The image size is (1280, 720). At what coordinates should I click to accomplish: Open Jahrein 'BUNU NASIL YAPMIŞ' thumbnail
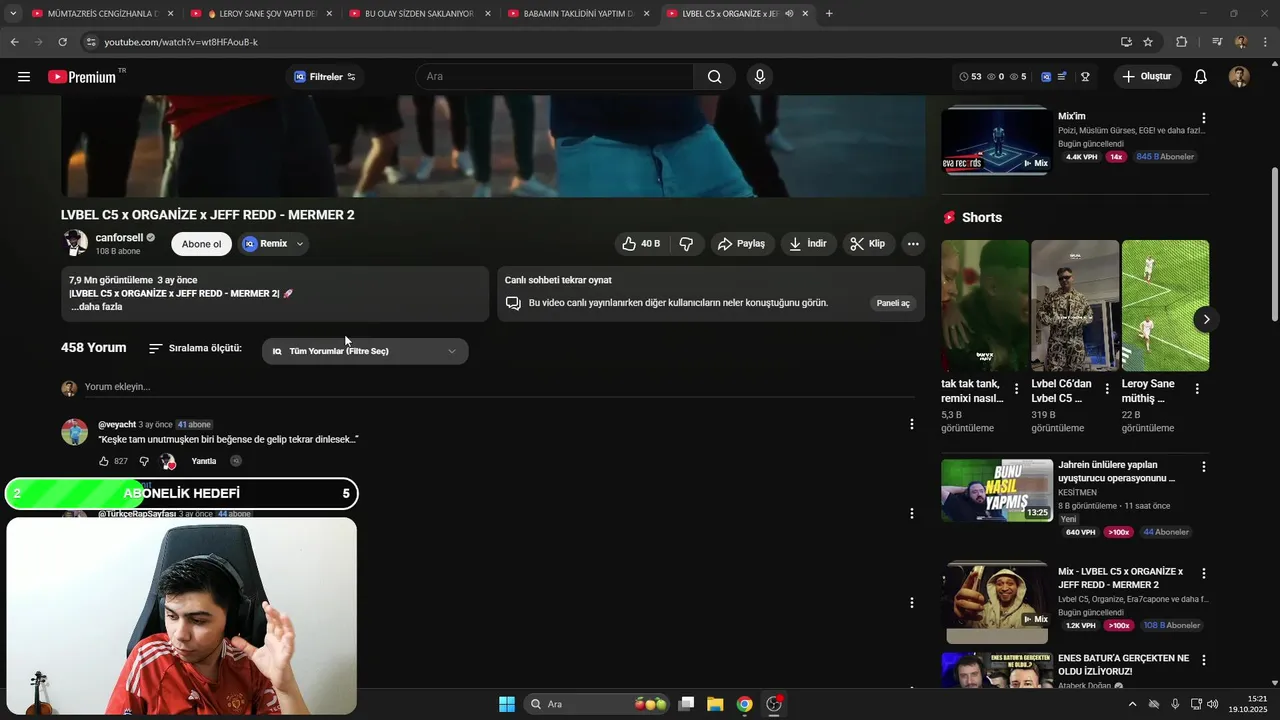tap(997, 490)
